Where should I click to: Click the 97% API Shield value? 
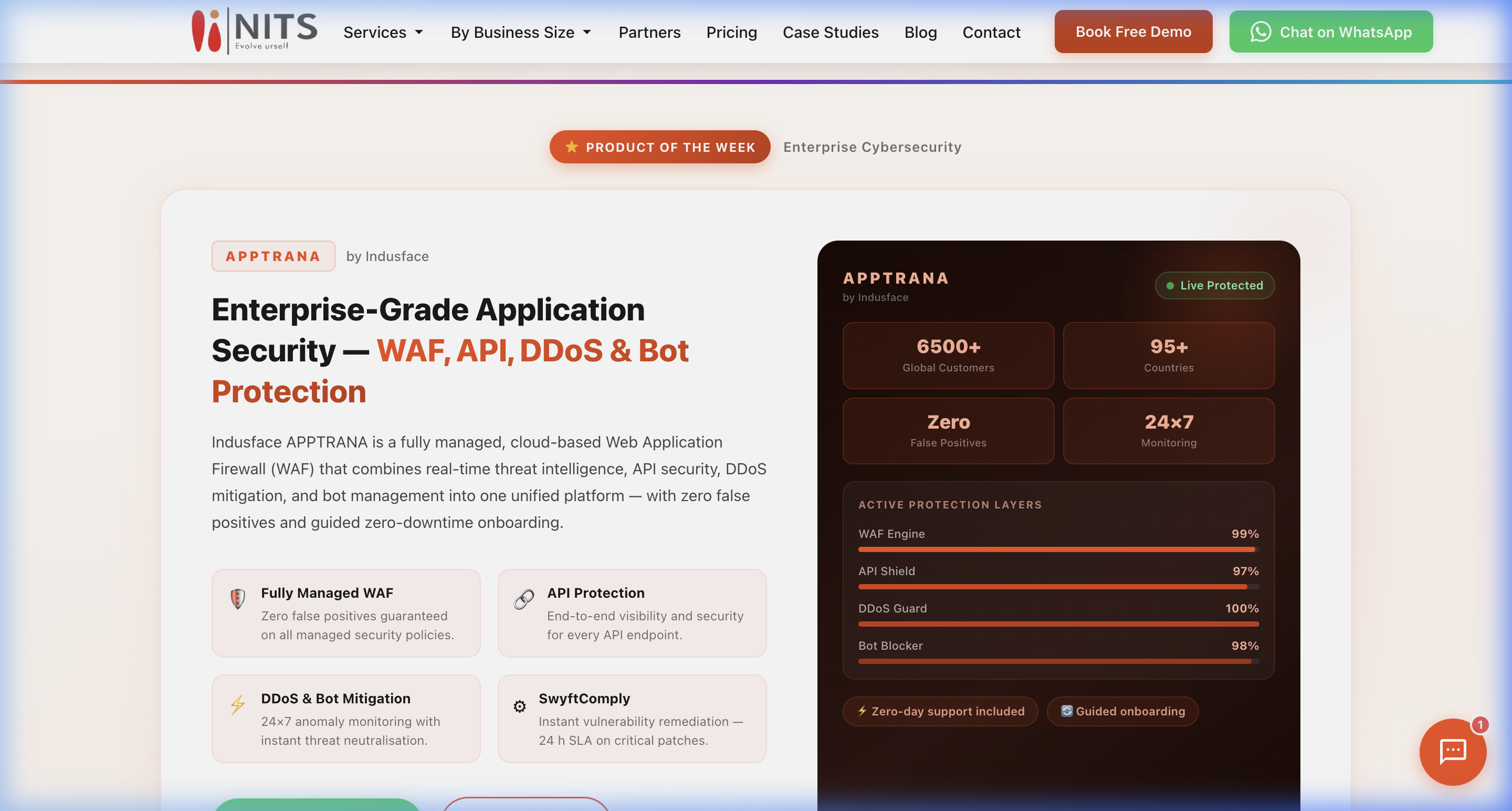(x=1245, y=571)
